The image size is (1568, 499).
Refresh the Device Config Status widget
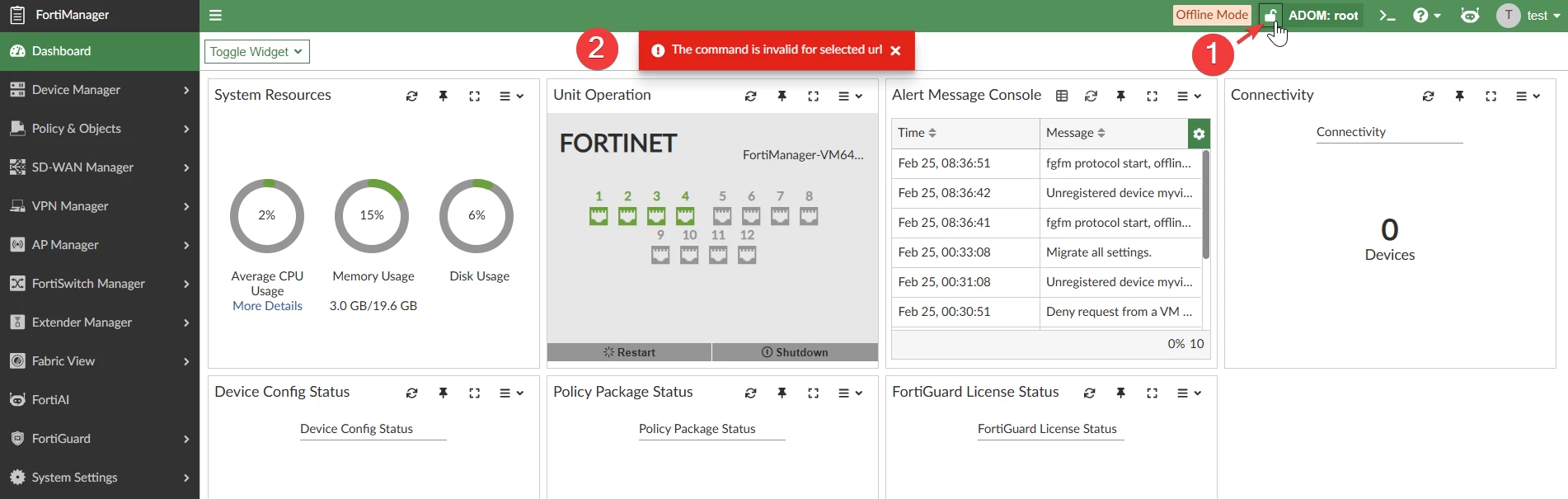point(411,393)
